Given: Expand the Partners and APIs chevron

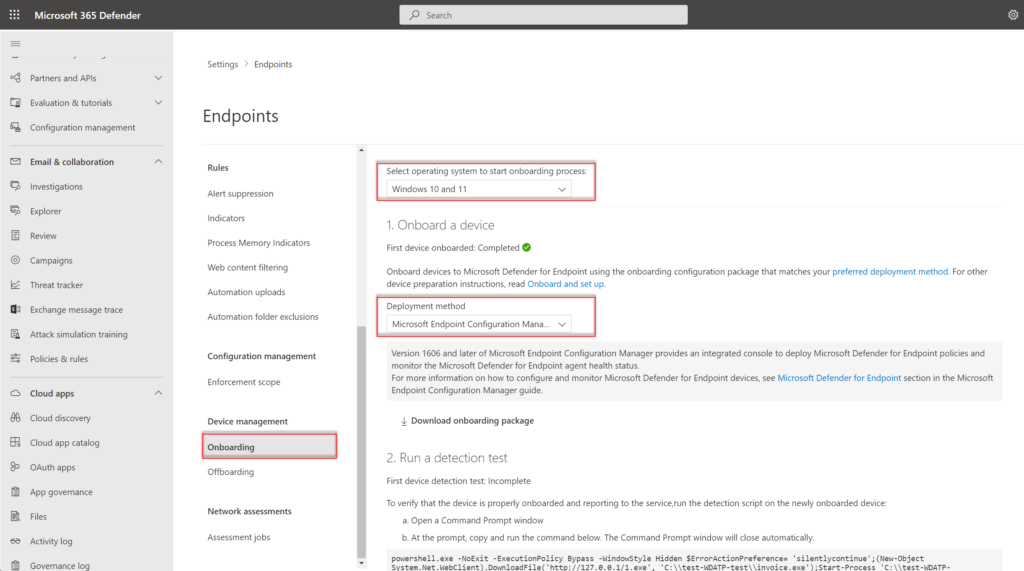Looking at the screenshot, I should click(x=158, y=78).
